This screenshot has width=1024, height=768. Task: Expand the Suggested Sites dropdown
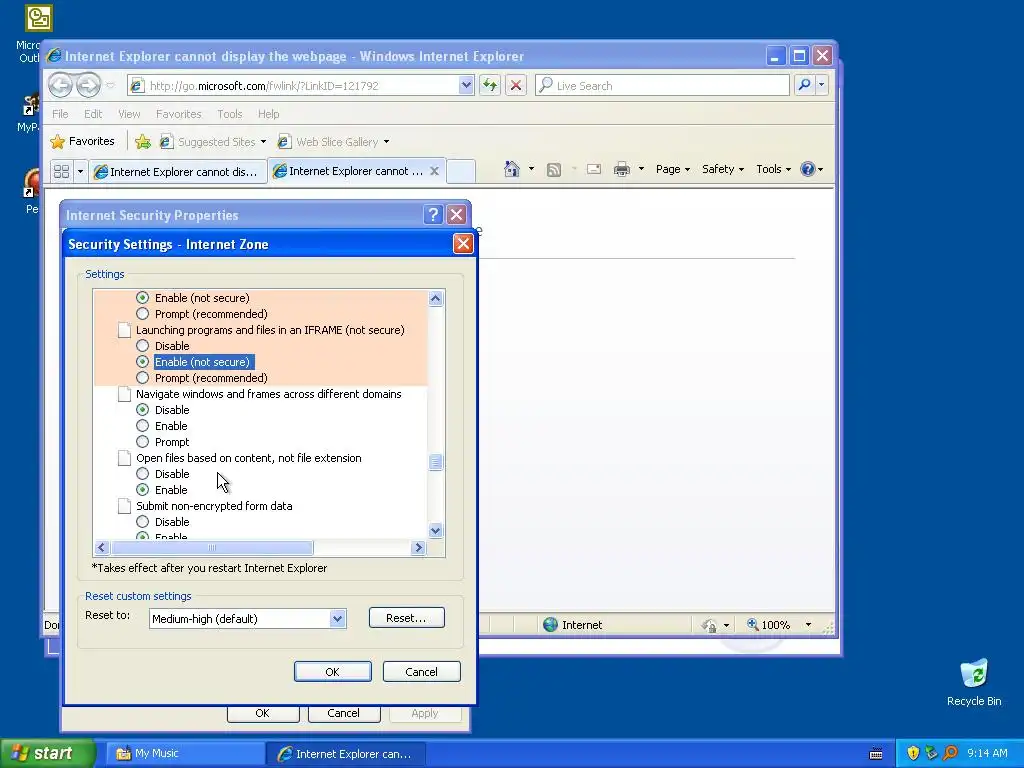(263, 142)
